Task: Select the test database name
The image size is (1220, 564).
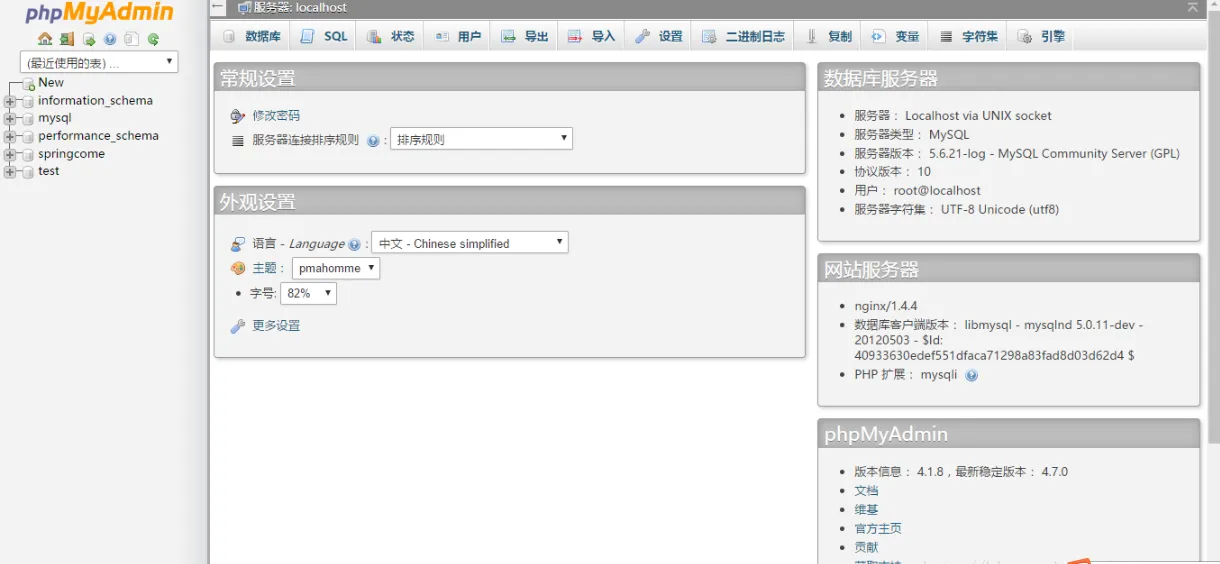Action: click(49, 171)
